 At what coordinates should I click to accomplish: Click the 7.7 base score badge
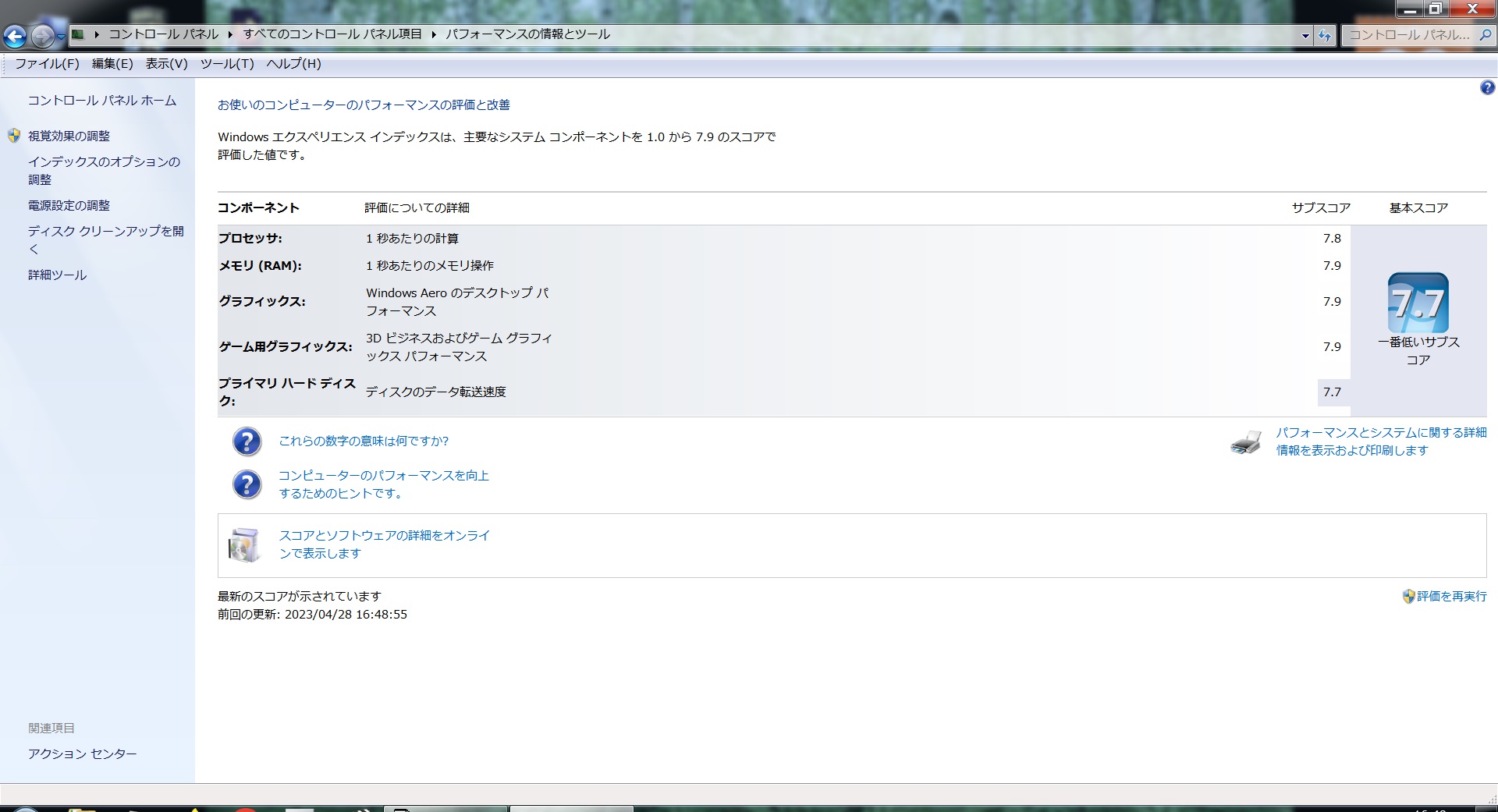(1418, 303)
